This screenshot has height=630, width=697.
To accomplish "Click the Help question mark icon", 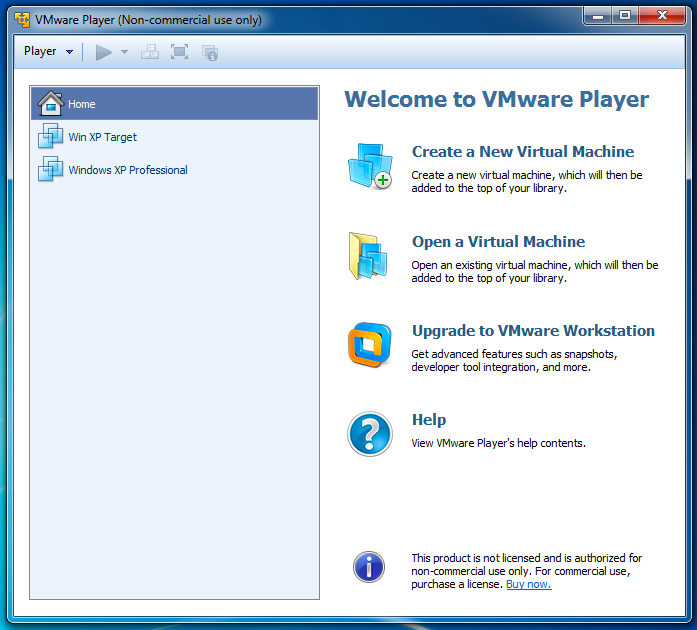I will click(368, 434).
